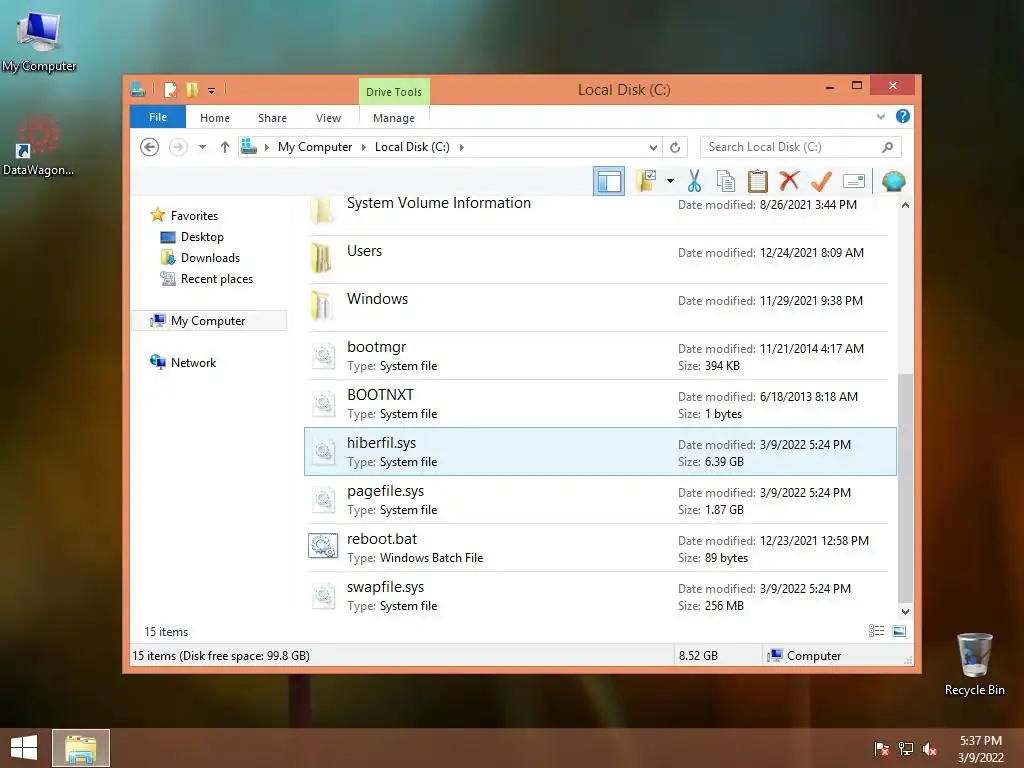The height and width of the screenshot is (768, 1024).
Task: Select My Computer in the navigation pane
Action: click(208, 321)
